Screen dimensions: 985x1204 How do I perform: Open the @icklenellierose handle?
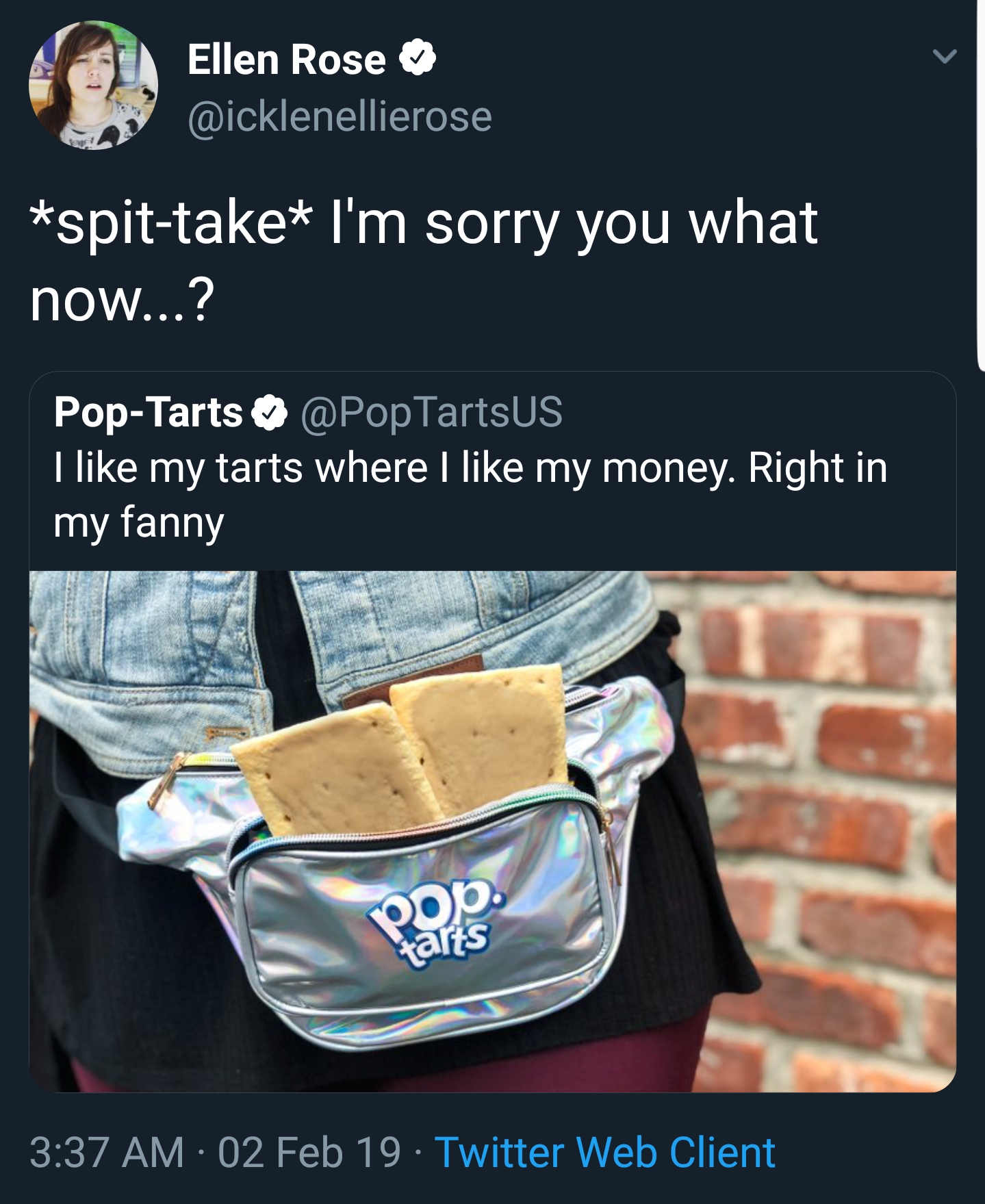tap(340, 116)
